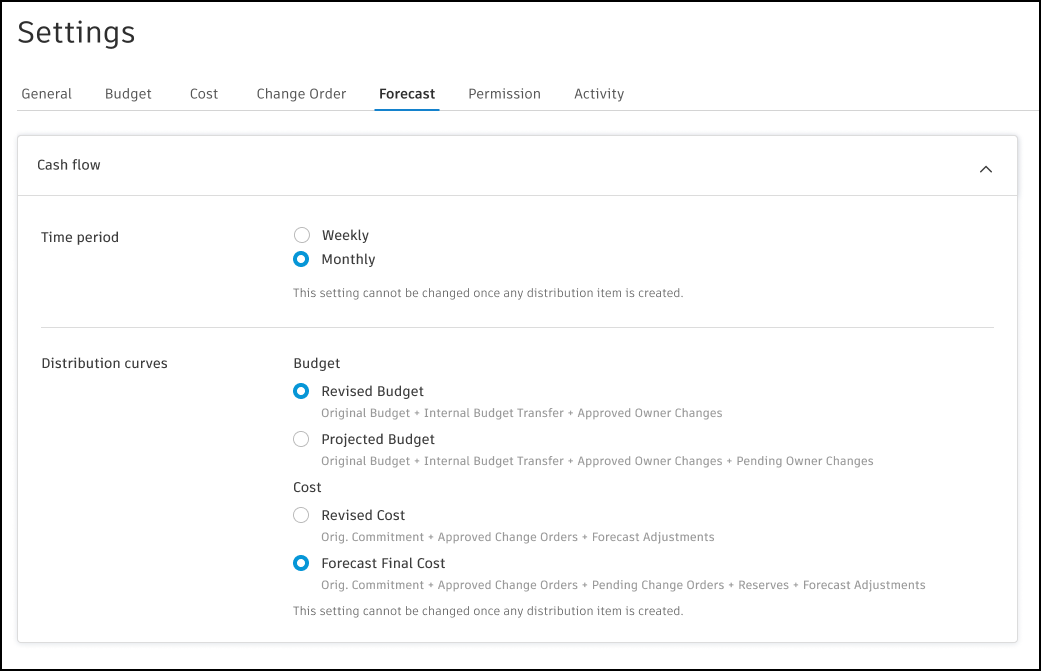Choose the Monthly time period radio button
Image resolution: width=1041 pixels, height=671 pixels.
click(x=301, y=259)
